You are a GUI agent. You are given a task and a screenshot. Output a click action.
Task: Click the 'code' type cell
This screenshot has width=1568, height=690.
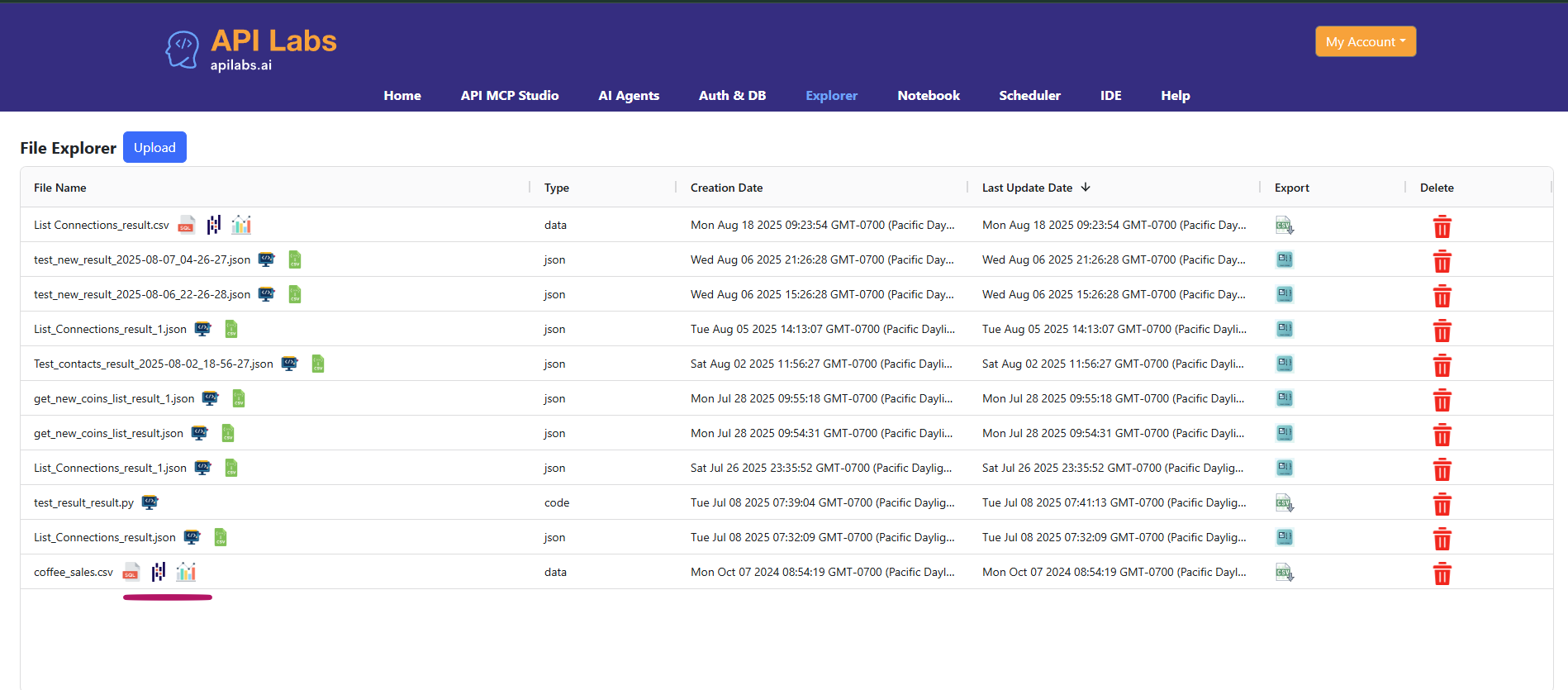point(557,502)
